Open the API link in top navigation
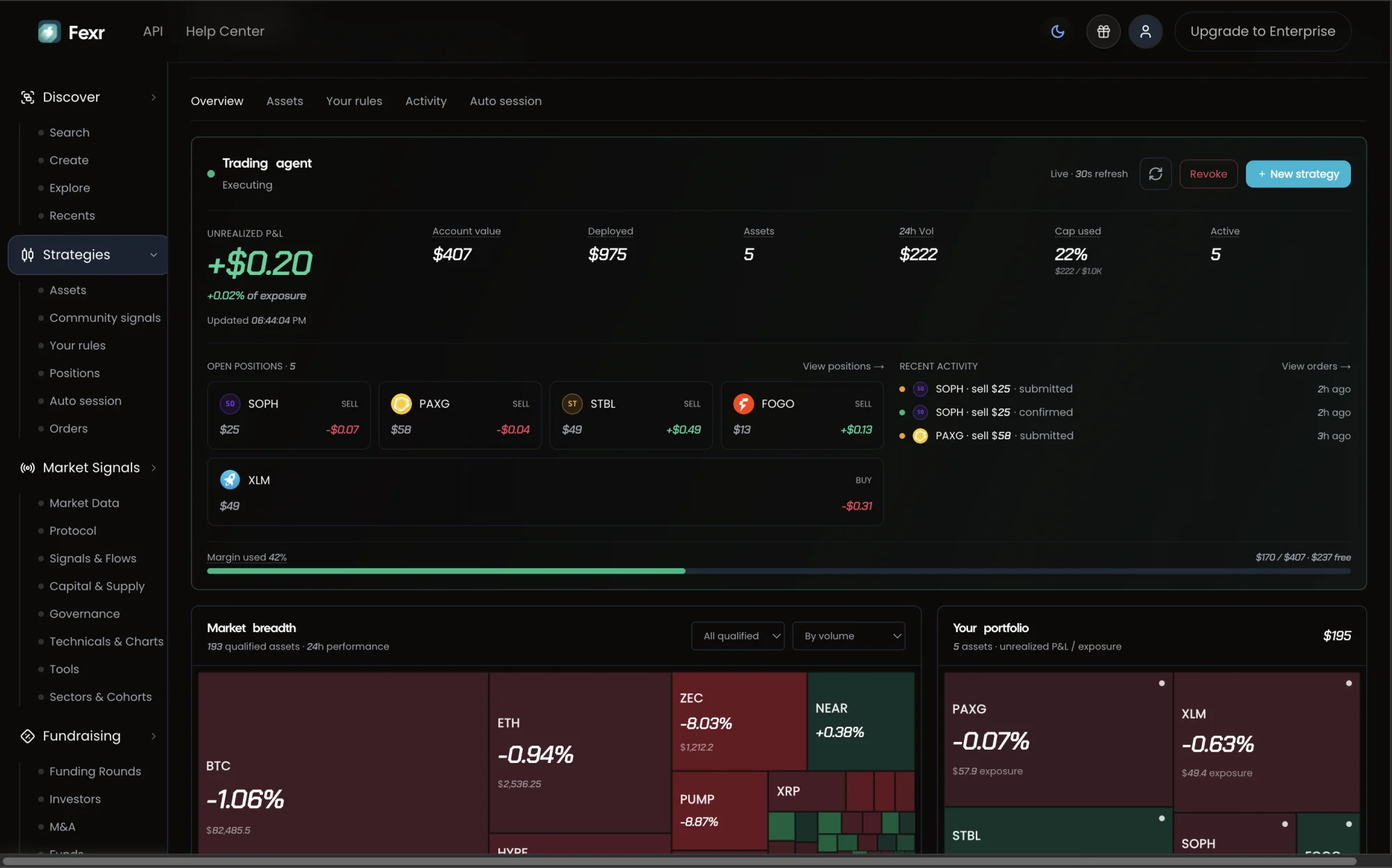The height and width of the screenshot is (868, 1392). [153, 31]
